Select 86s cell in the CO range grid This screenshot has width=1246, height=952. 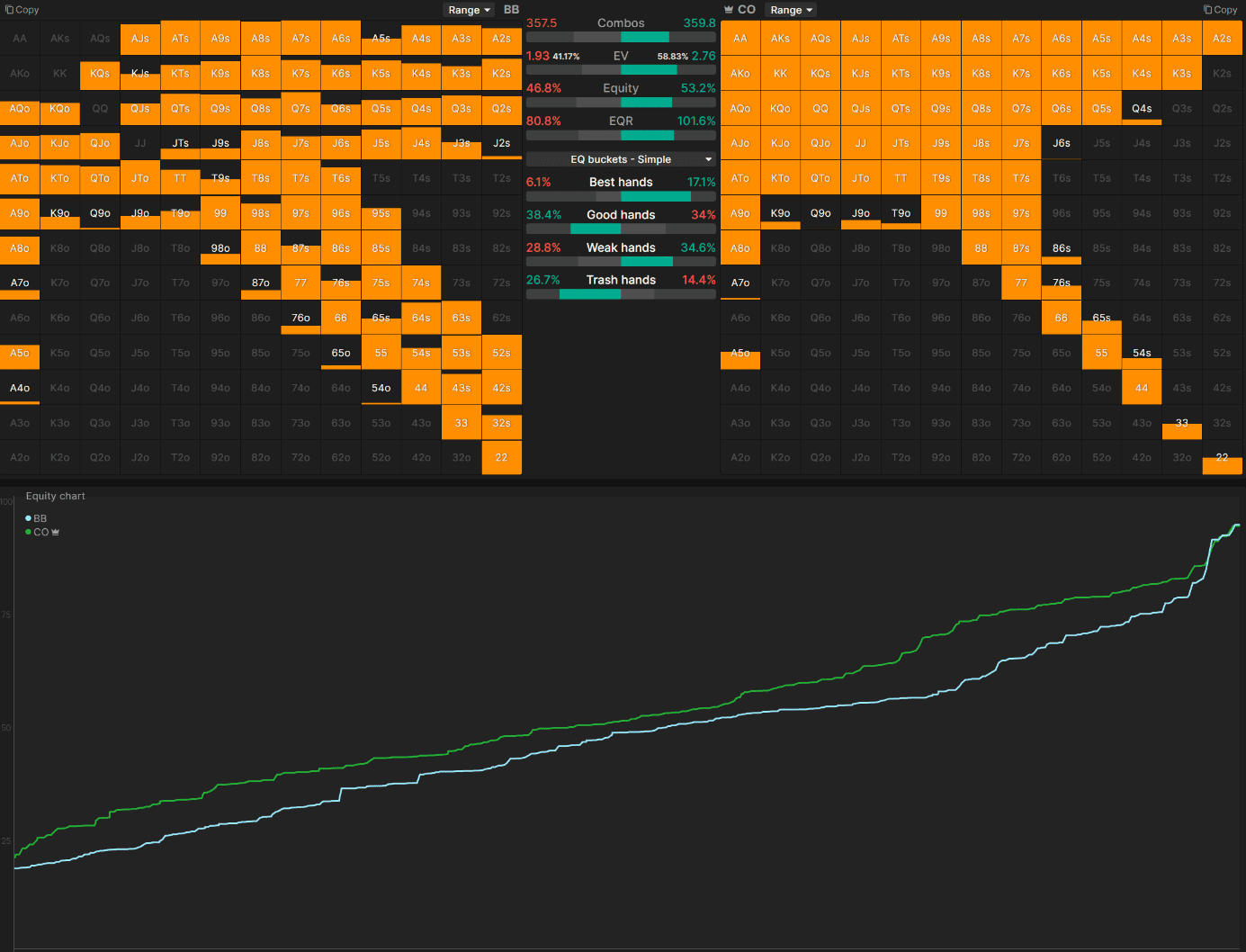click(1062, 248)
